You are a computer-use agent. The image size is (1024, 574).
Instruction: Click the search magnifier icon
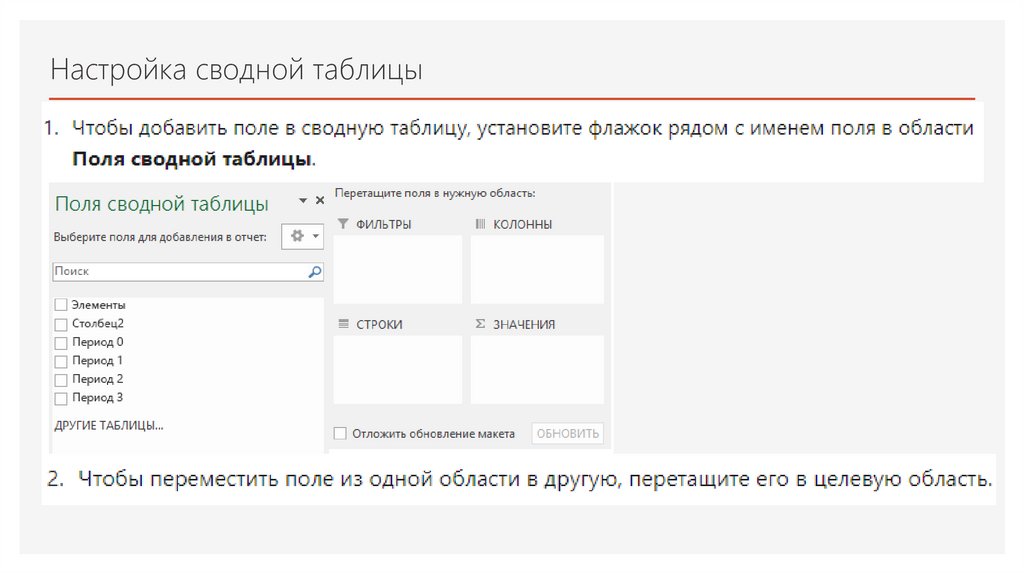pos(315,272)
